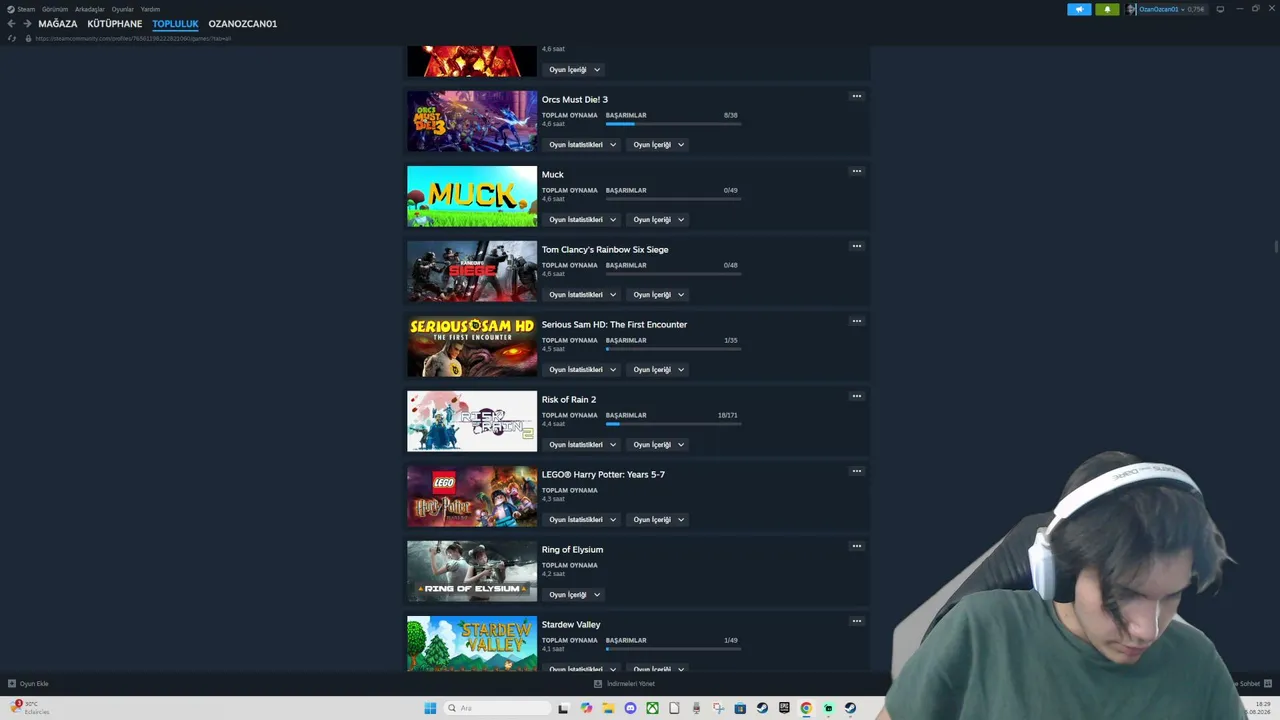Open the three-dot menu for Stardew Valley

click(x=856, y=621)
